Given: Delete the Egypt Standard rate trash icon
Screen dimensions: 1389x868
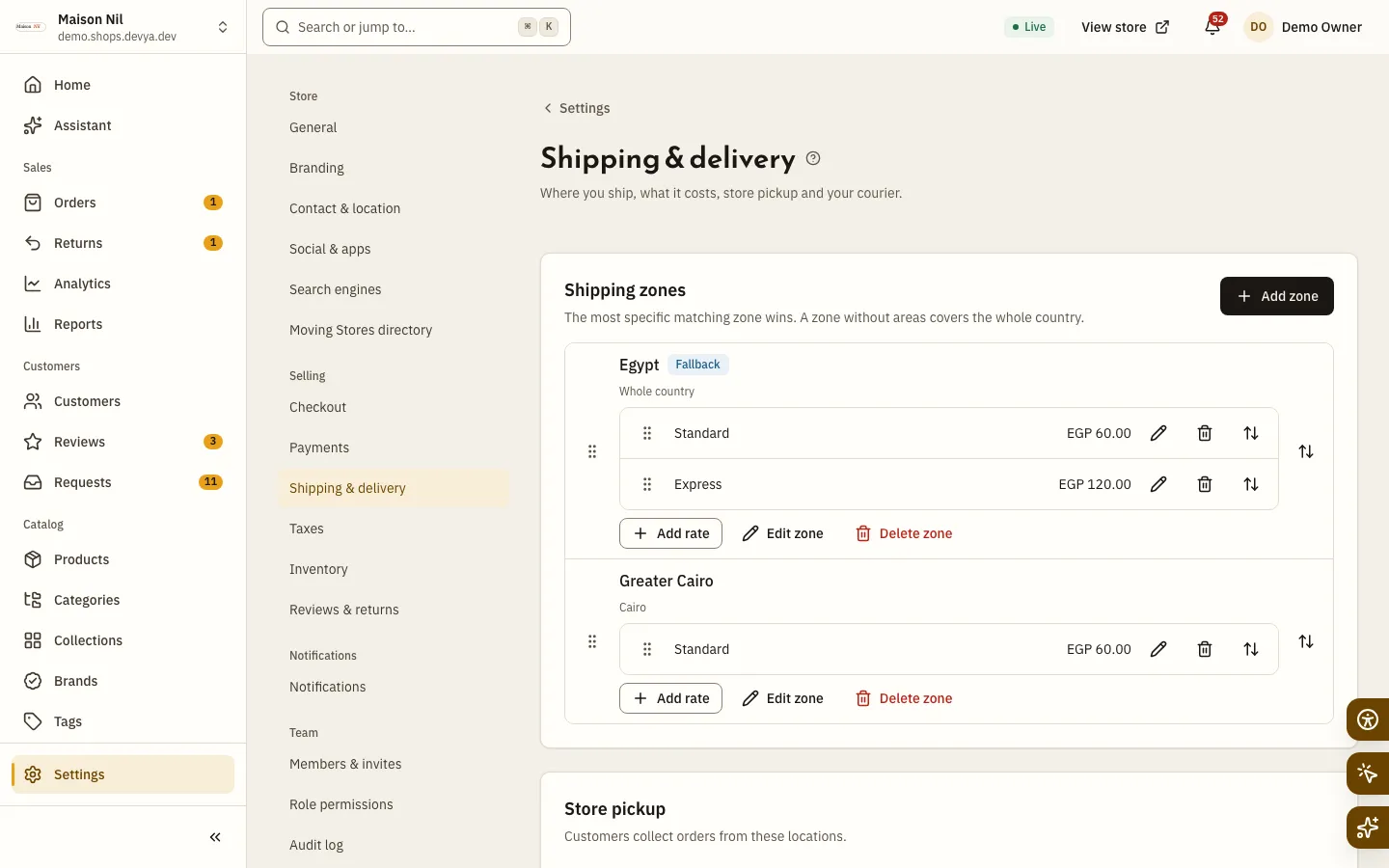Looking at the screenshot, I should 1205,433.
